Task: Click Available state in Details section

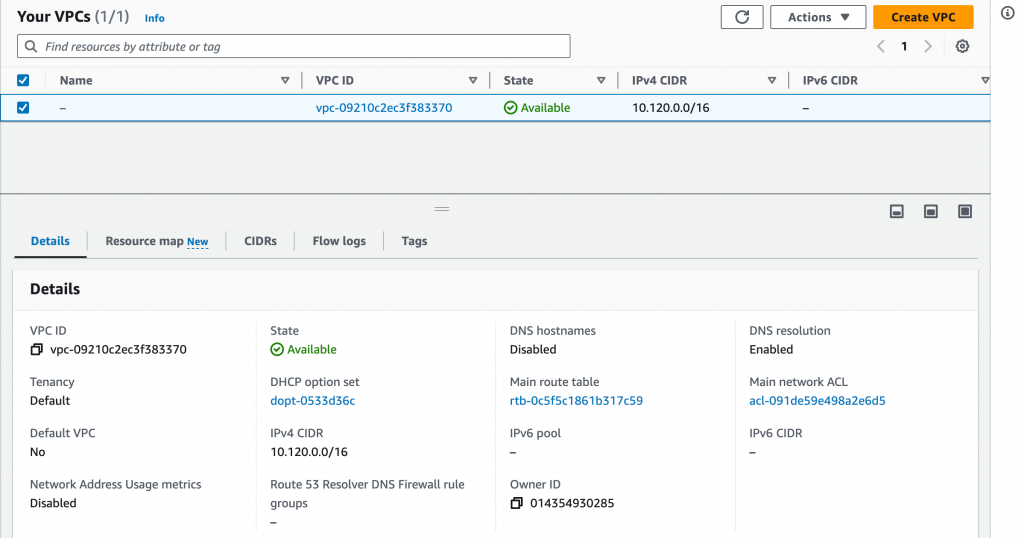Action: 304,349
